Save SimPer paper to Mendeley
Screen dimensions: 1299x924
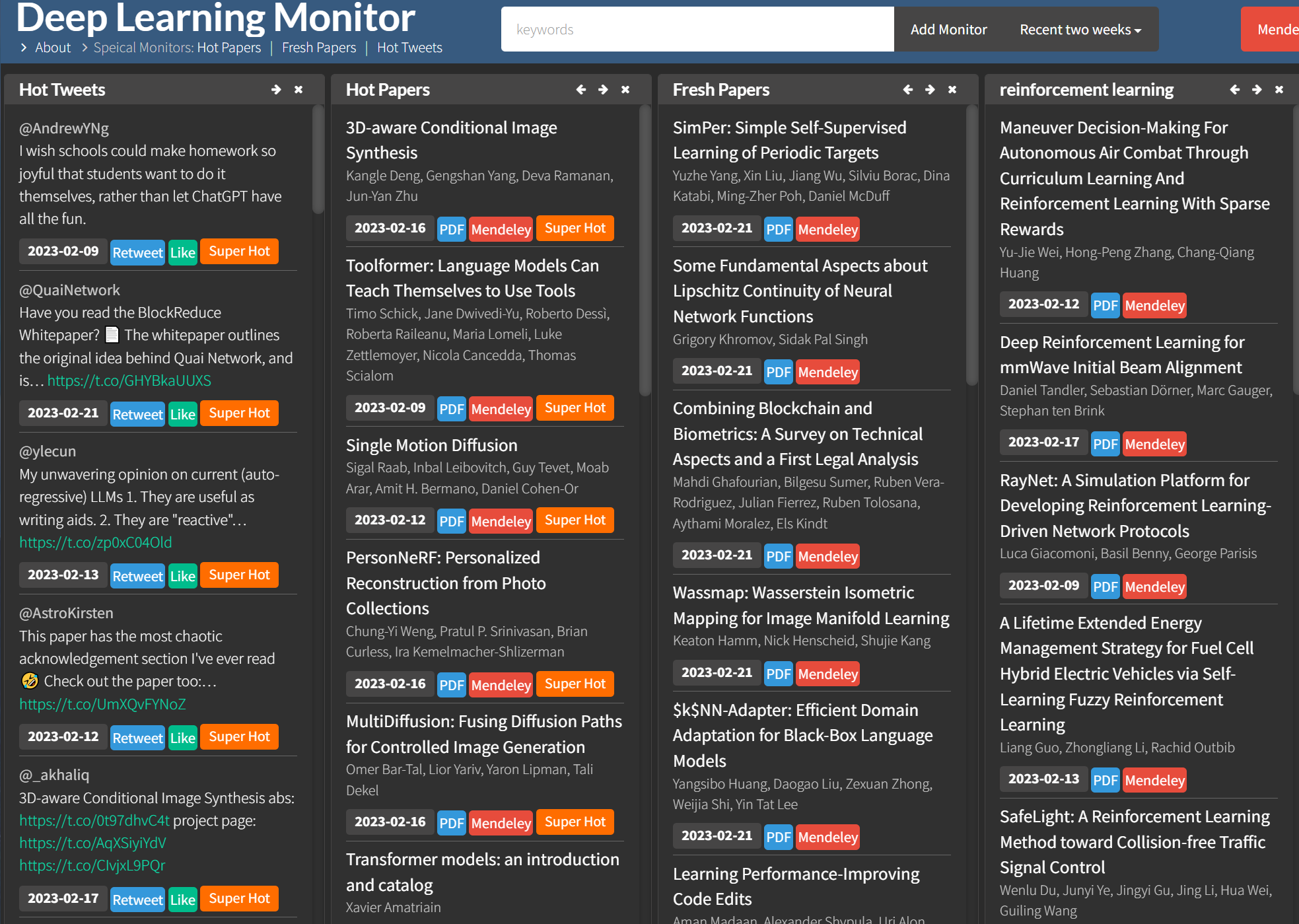(x=827, y=229)
